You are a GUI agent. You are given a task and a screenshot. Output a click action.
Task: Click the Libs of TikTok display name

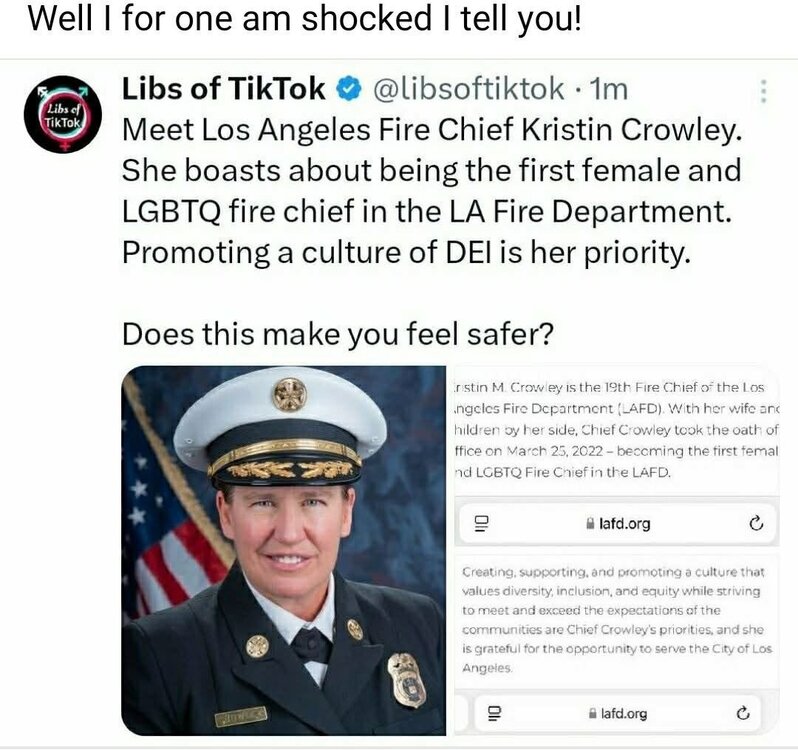pyautogui.click(x=223, y=89)
